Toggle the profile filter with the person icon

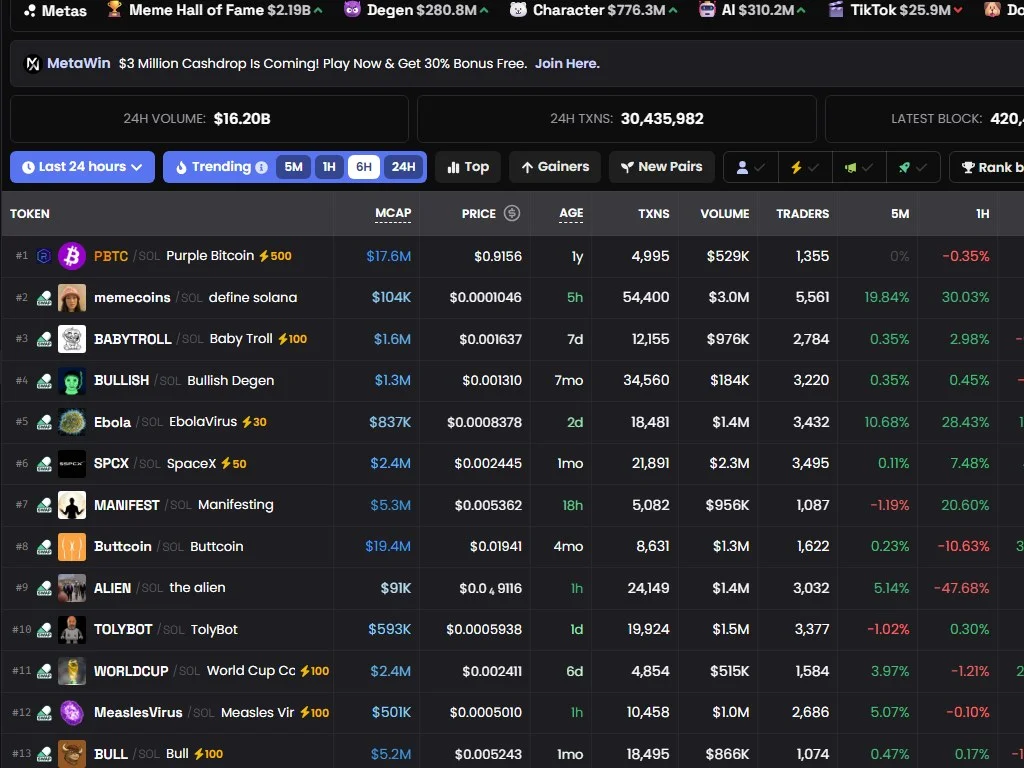tap(750, 167)
